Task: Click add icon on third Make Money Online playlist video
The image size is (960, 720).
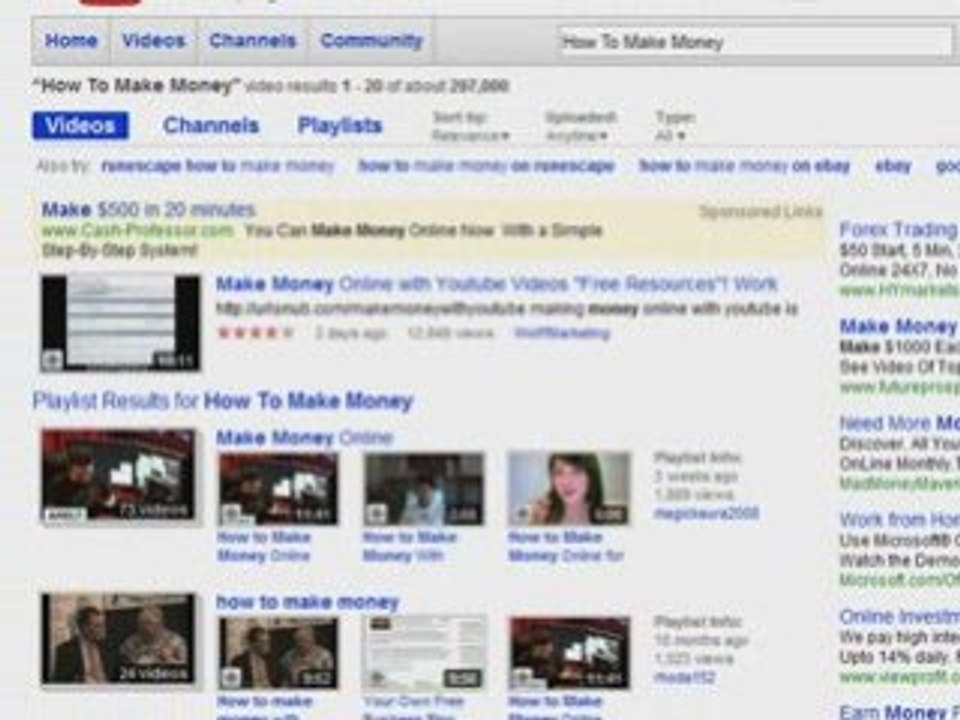Action: point(521,514)
